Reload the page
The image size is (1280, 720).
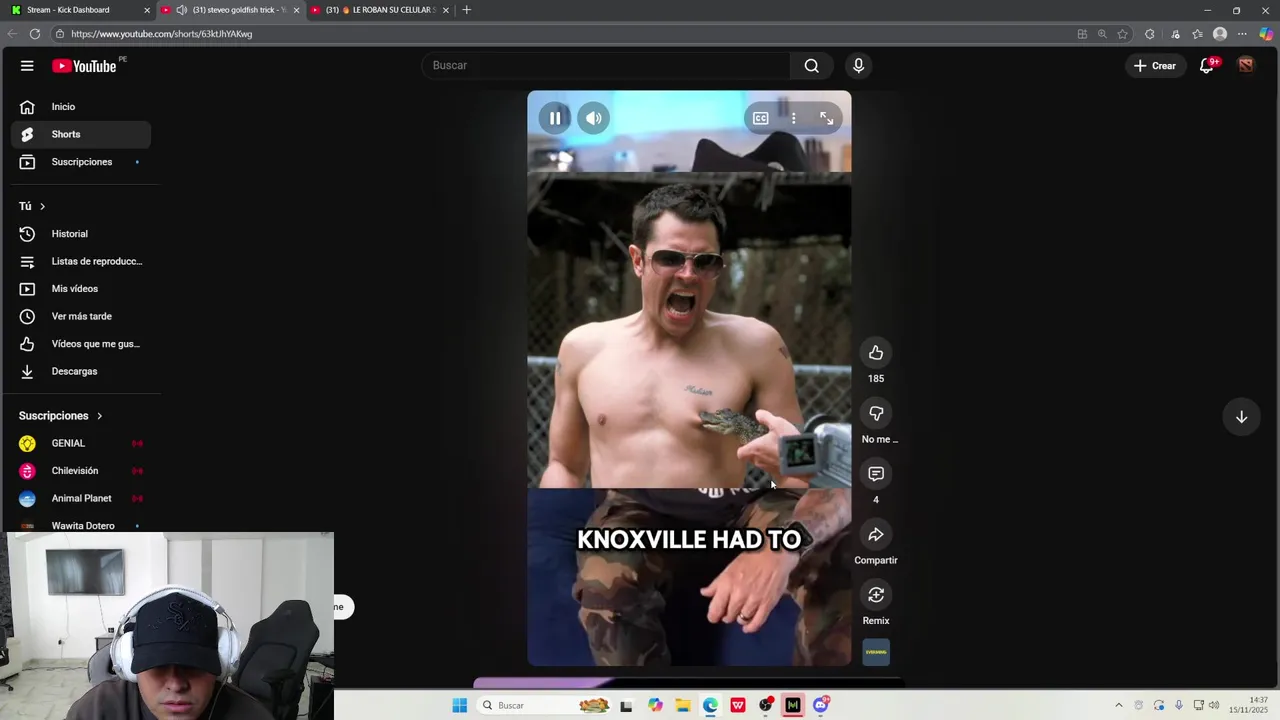(x=35, y=34)
